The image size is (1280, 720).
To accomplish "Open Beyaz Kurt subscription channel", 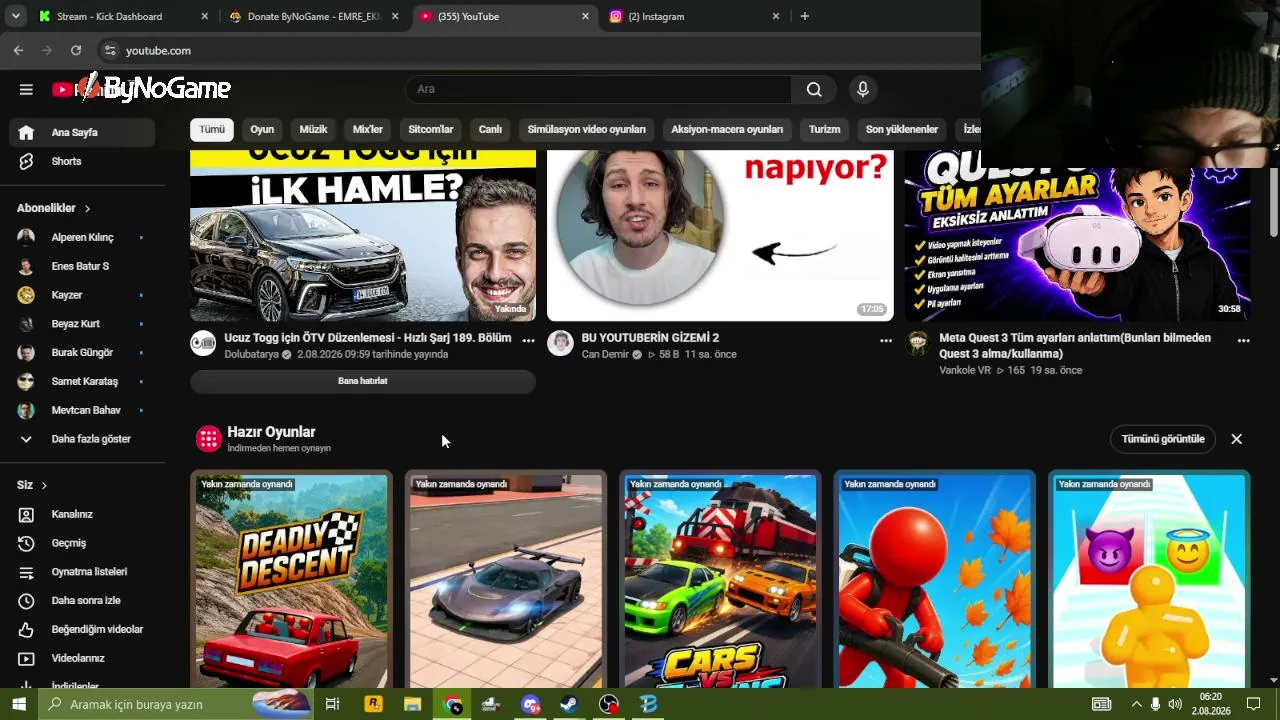I will (x=82, y=324).
